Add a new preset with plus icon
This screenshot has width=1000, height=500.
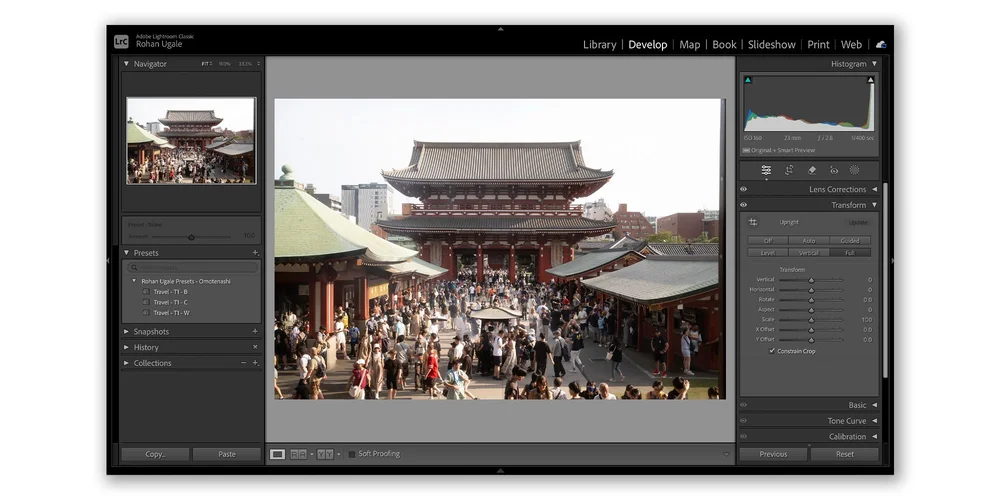click(x=255, y=253)
